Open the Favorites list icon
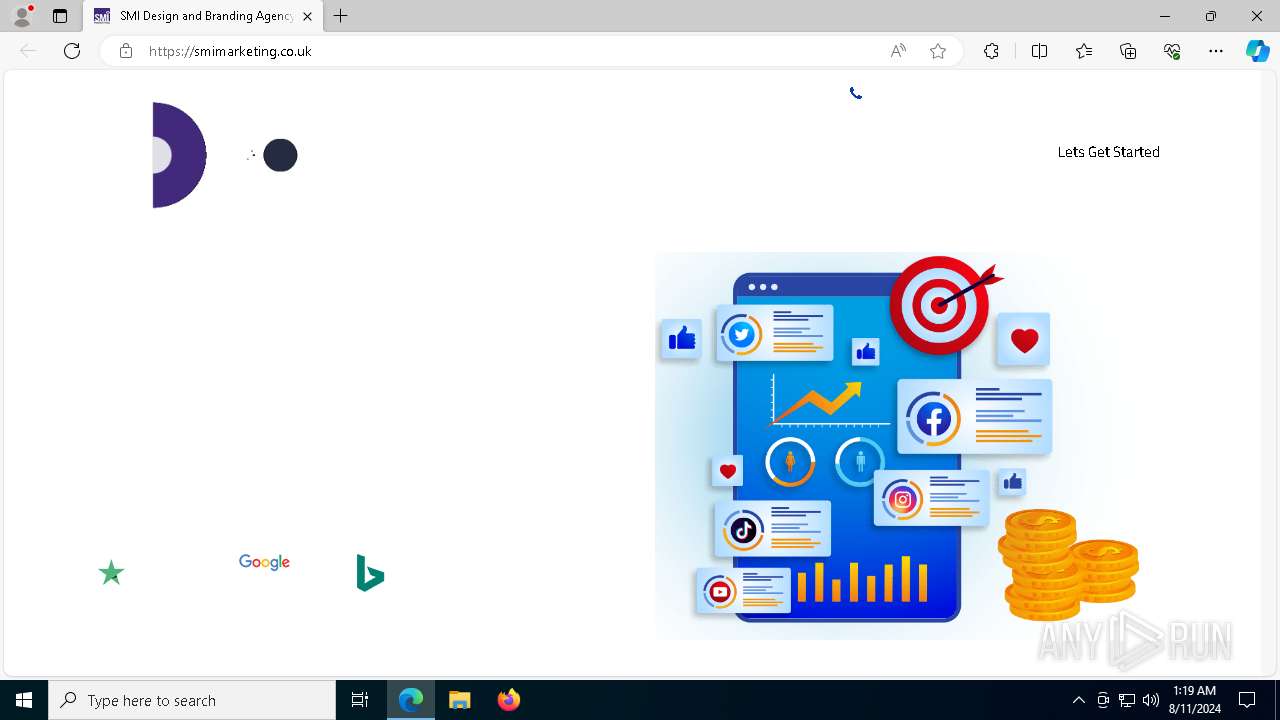Image resolution: width=1280 pixels, height=720 pixels. [1084, 51]
